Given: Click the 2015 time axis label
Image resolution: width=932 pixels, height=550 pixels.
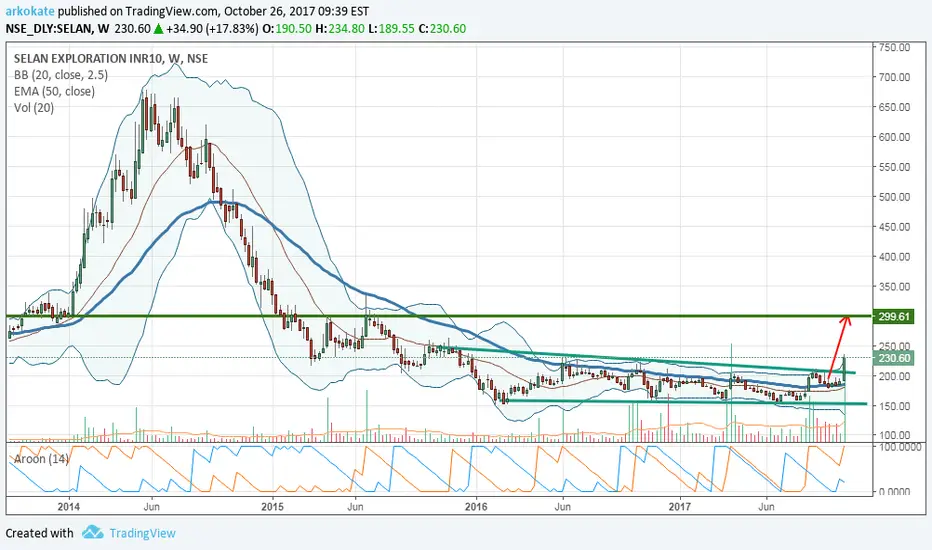Looking at the screenshot, I should (x=273, y=507).
